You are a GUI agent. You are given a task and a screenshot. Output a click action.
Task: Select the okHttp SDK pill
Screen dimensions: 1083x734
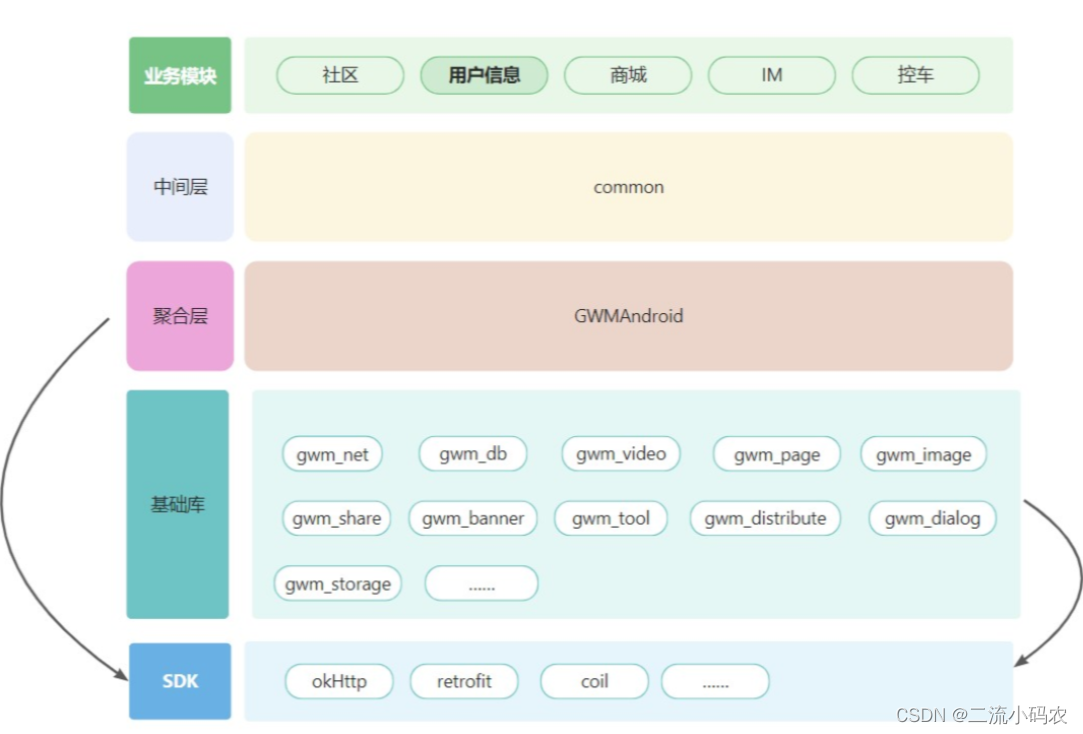(339, 682)
